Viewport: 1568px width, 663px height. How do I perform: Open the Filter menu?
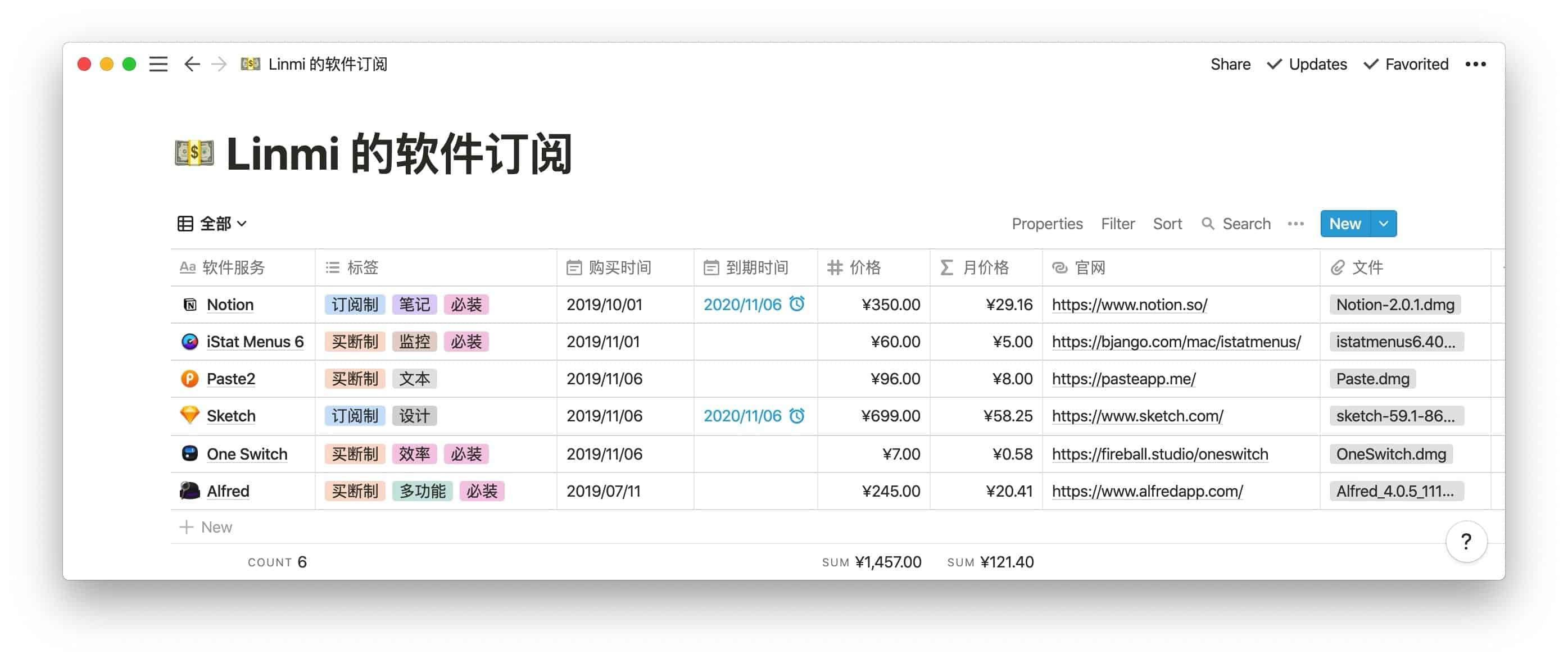pyautogui.click(x=1118, y=224)
